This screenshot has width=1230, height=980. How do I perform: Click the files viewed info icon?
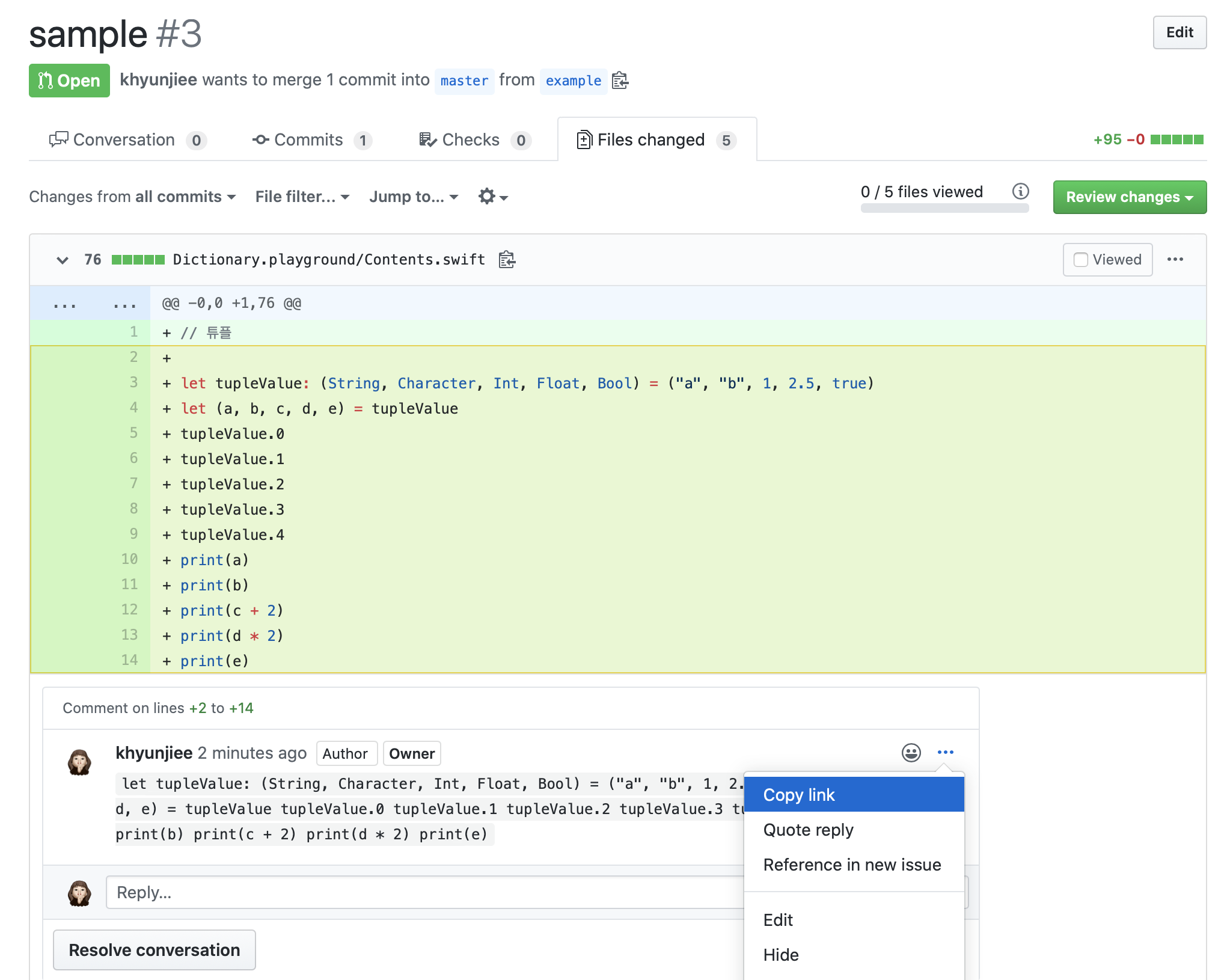(1020, 192)
